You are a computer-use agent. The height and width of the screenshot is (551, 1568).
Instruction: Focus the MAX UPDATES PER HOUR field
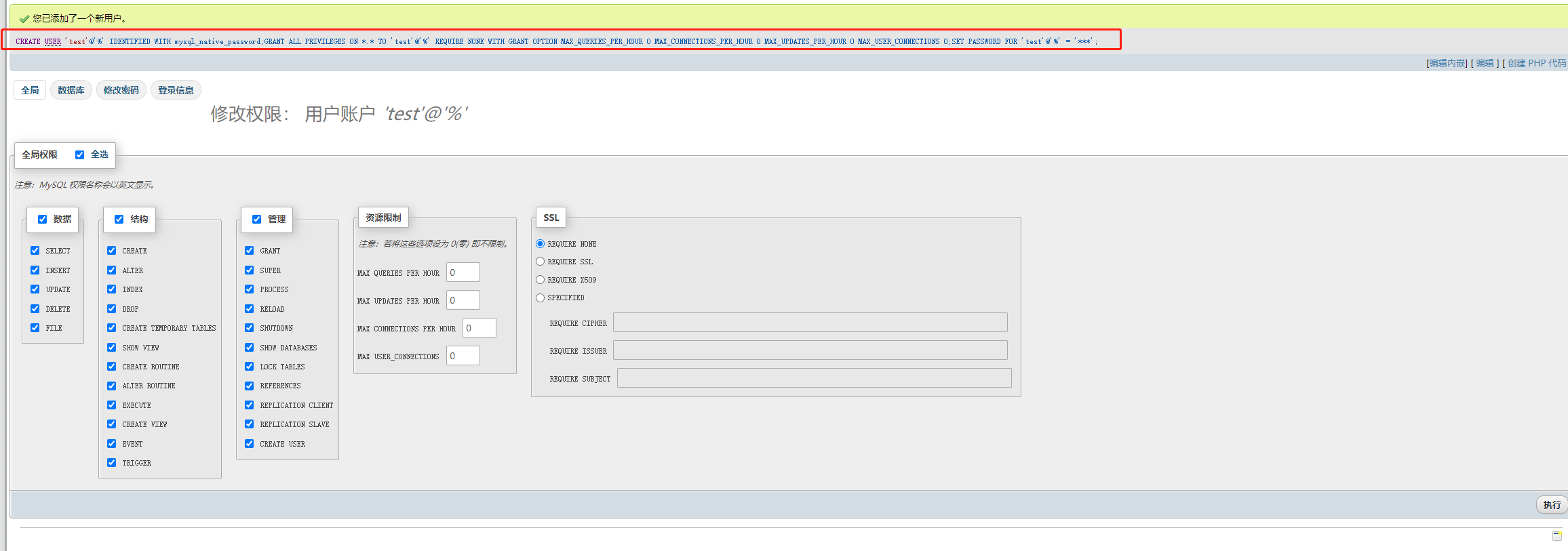(463, 300)
